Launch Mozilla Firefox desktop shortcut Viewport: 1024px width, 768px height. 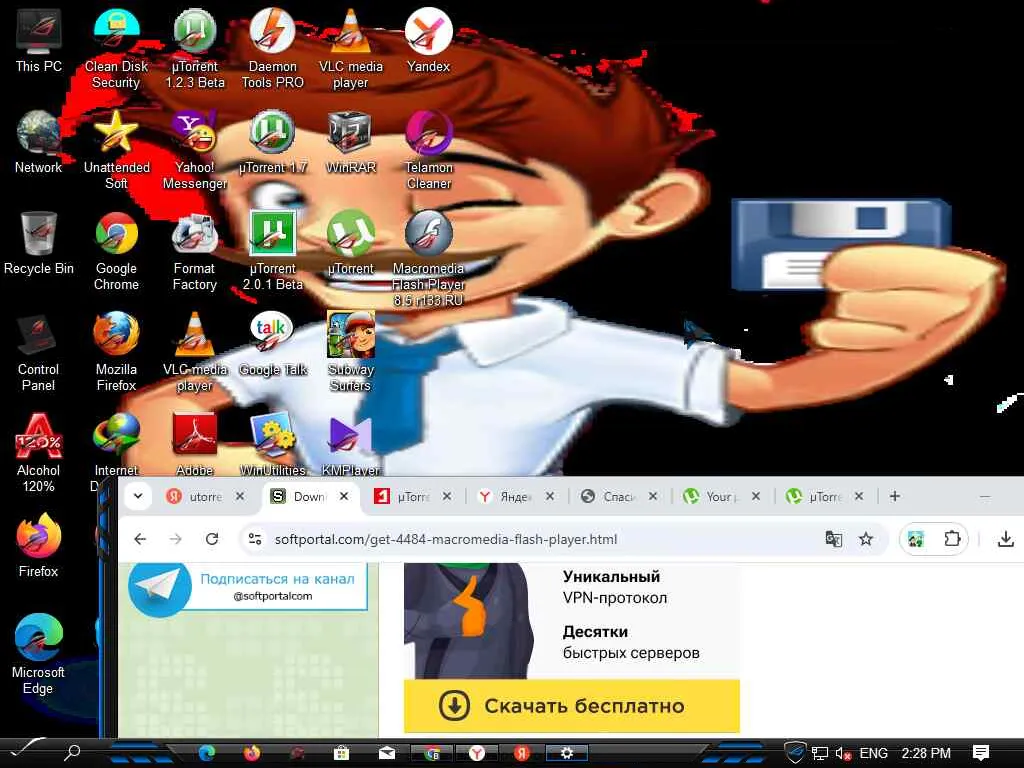116,353
